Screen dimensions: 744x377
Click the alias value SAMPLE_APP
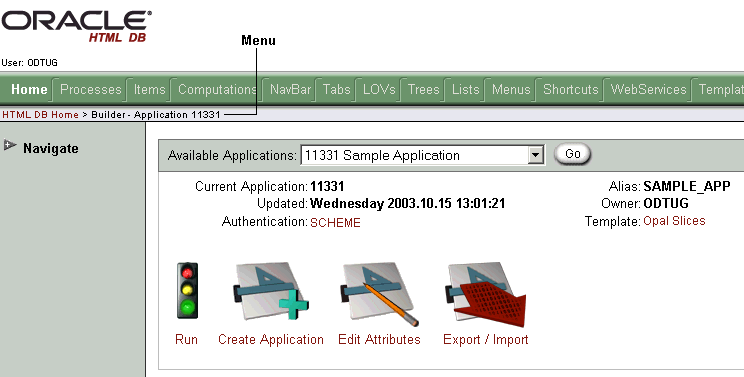click(687, 186)
